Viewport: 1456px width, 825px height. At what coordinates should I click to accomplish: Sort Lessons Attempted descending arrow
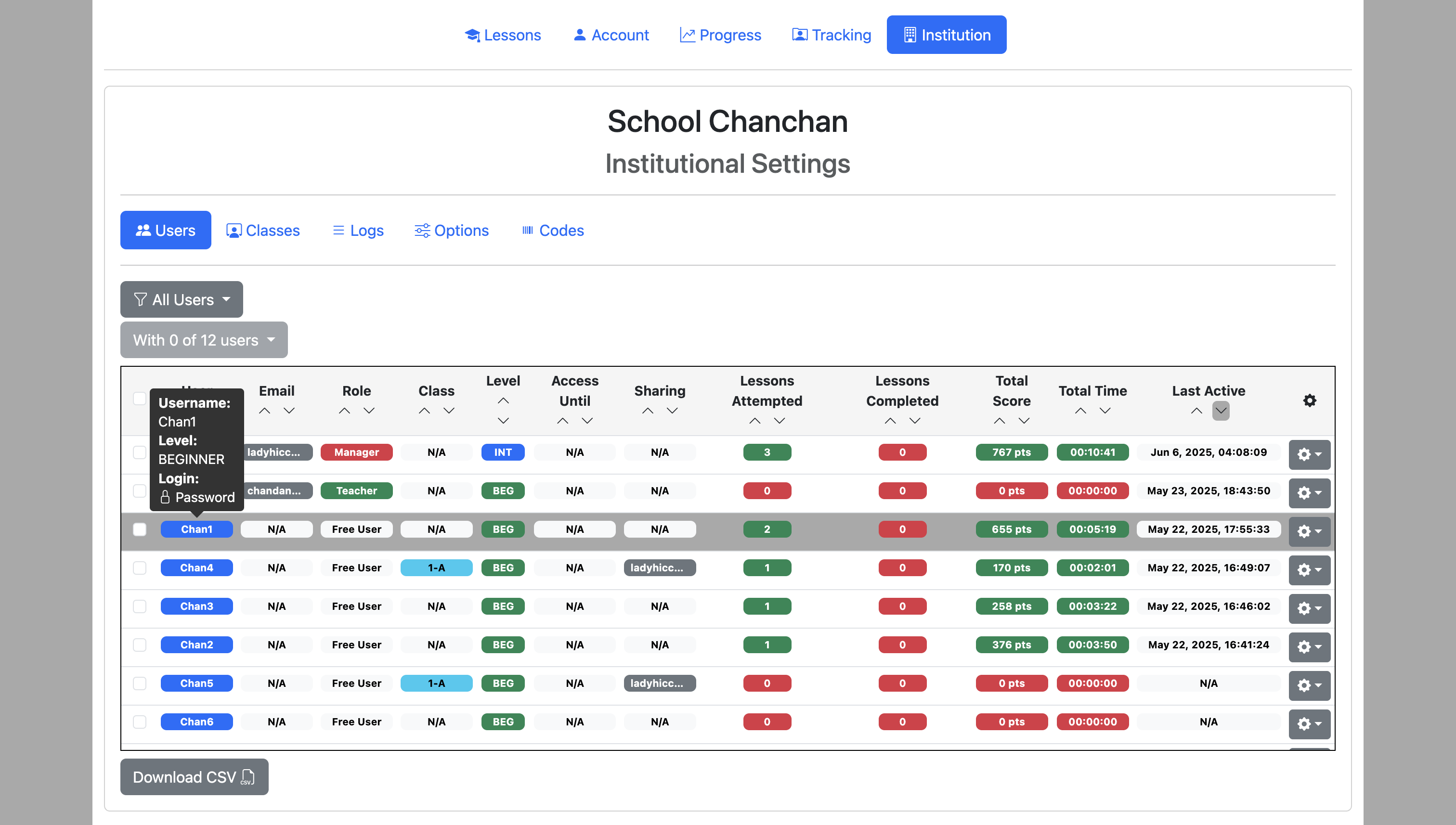pyautogui.click(x=780, y=421)
